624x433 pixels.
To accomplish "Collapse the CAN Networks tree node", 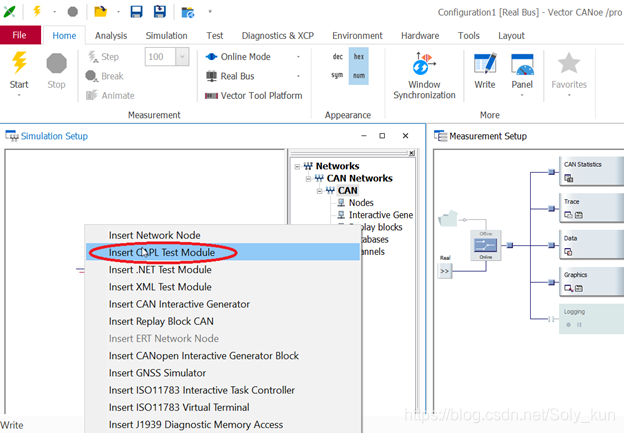I will [x=308, y=179].
